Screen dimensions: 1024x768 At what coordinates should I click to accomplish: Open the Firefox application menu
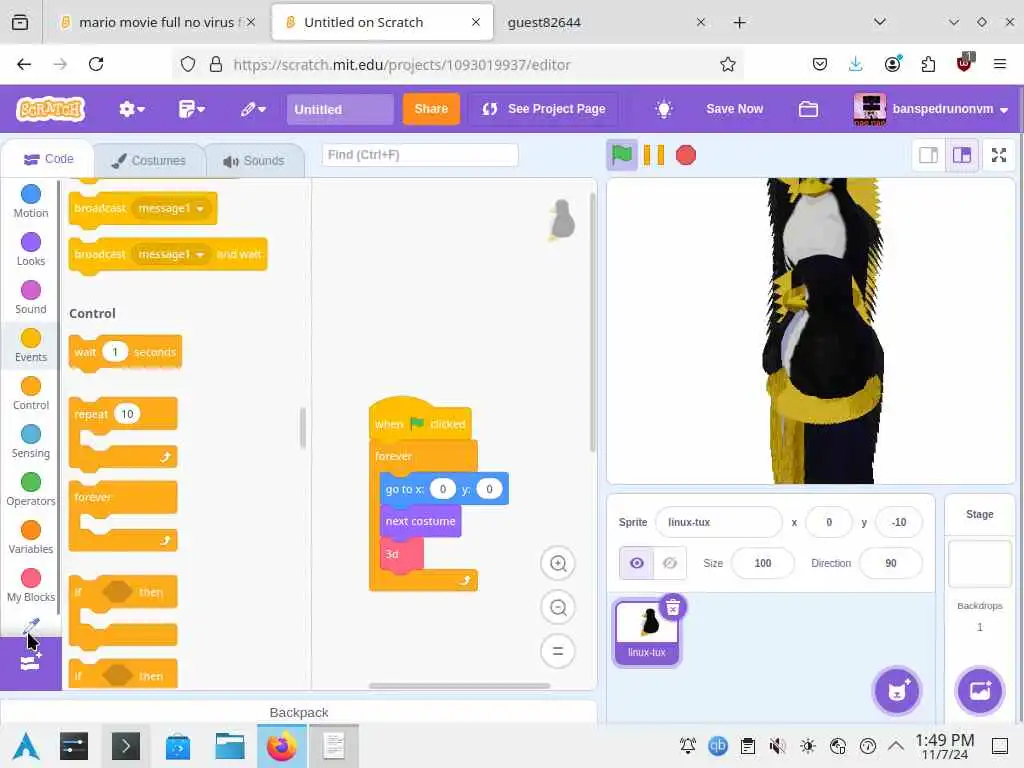[999, 64]
